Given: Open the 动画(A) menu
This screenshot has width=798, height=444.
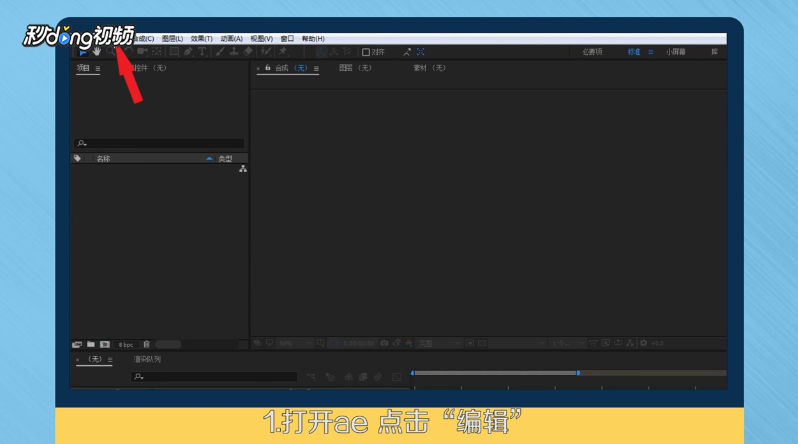Looking at the screenshot, I should point(231,39).
